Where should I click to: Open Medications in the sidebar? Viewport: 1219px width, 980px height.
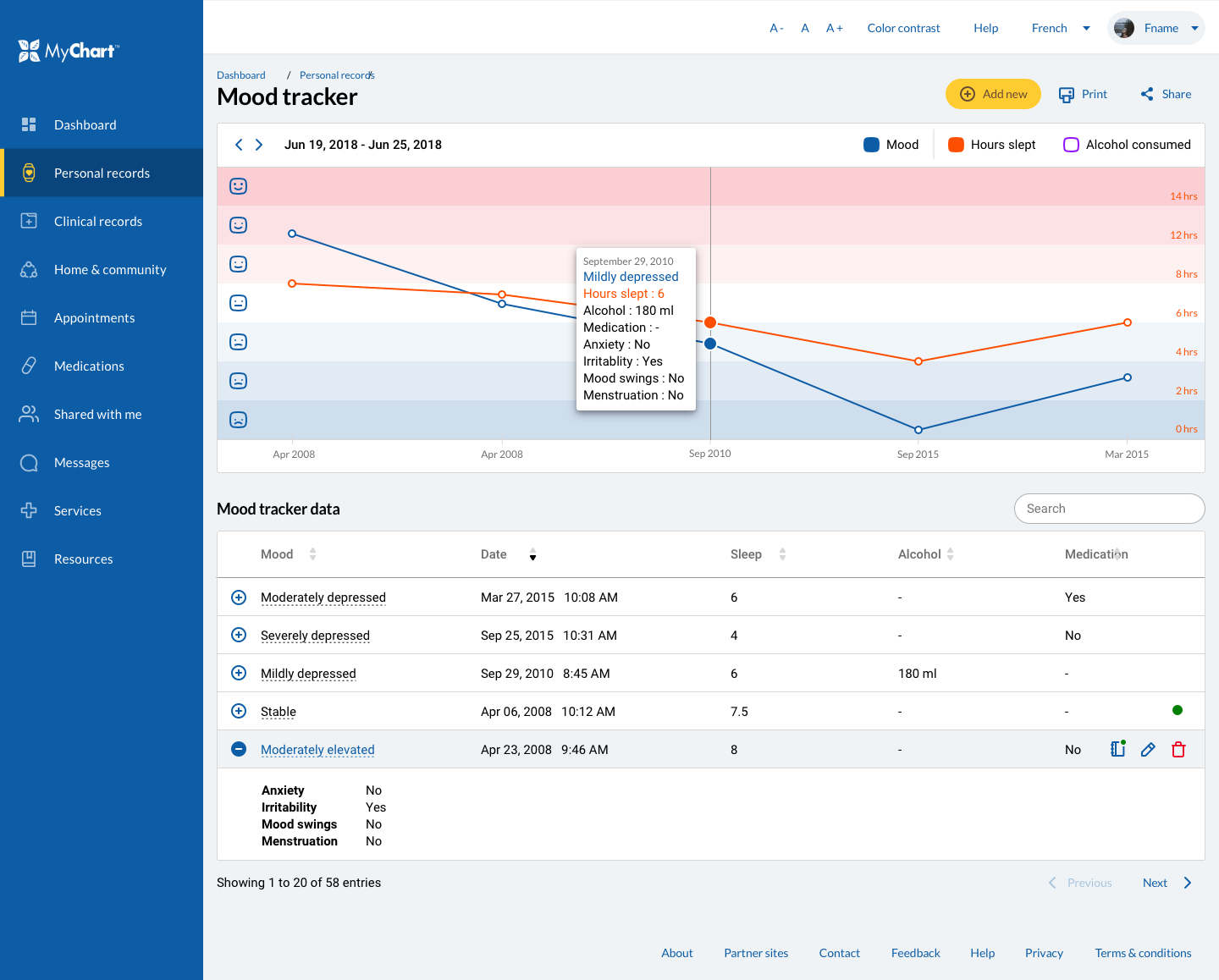[89, 366]
